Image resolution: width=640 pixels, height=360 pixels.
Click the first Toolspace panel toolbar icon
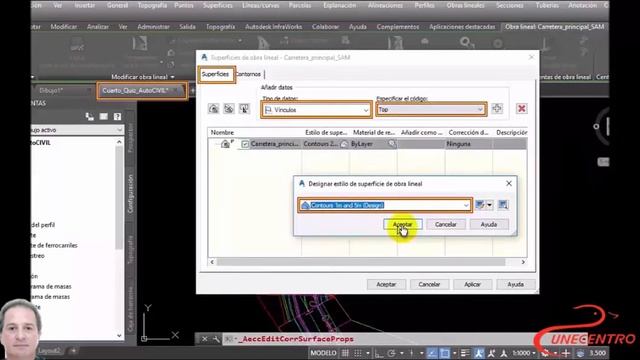[x=90, y=117]
